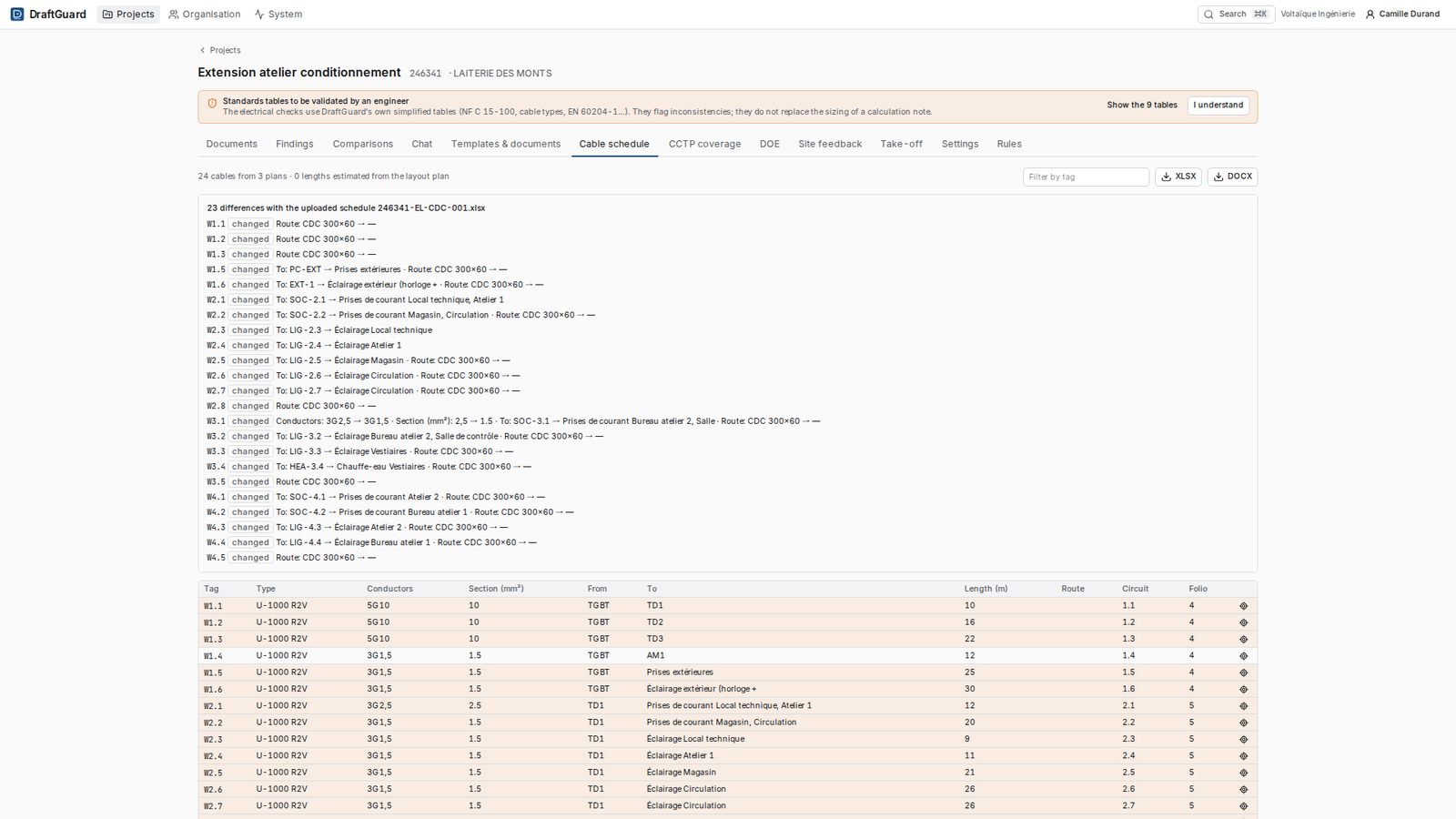Open the Comparisons tab
The width and height of the screenshot is (1456, 819).
pos(363,144)
